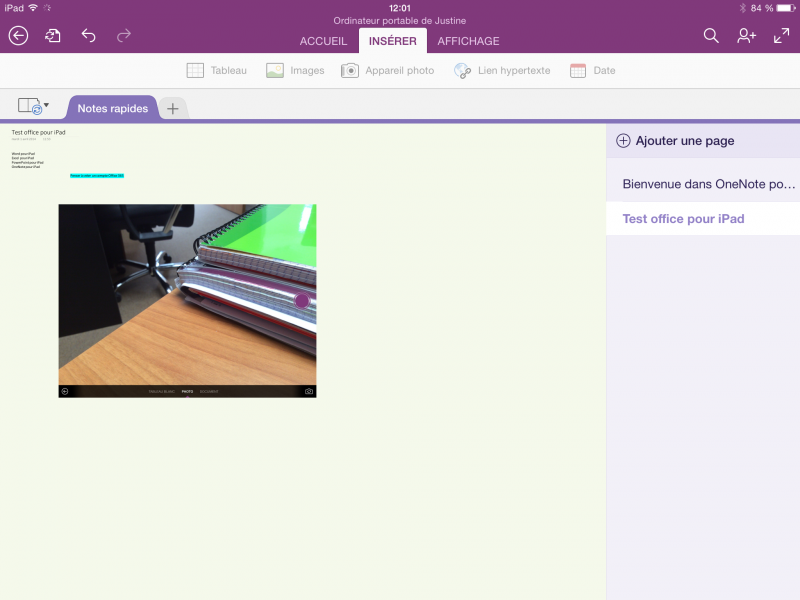This screenshot has height=600, width=800.
Task: Insert a table with Tableau icon
Action: (195, 70)
